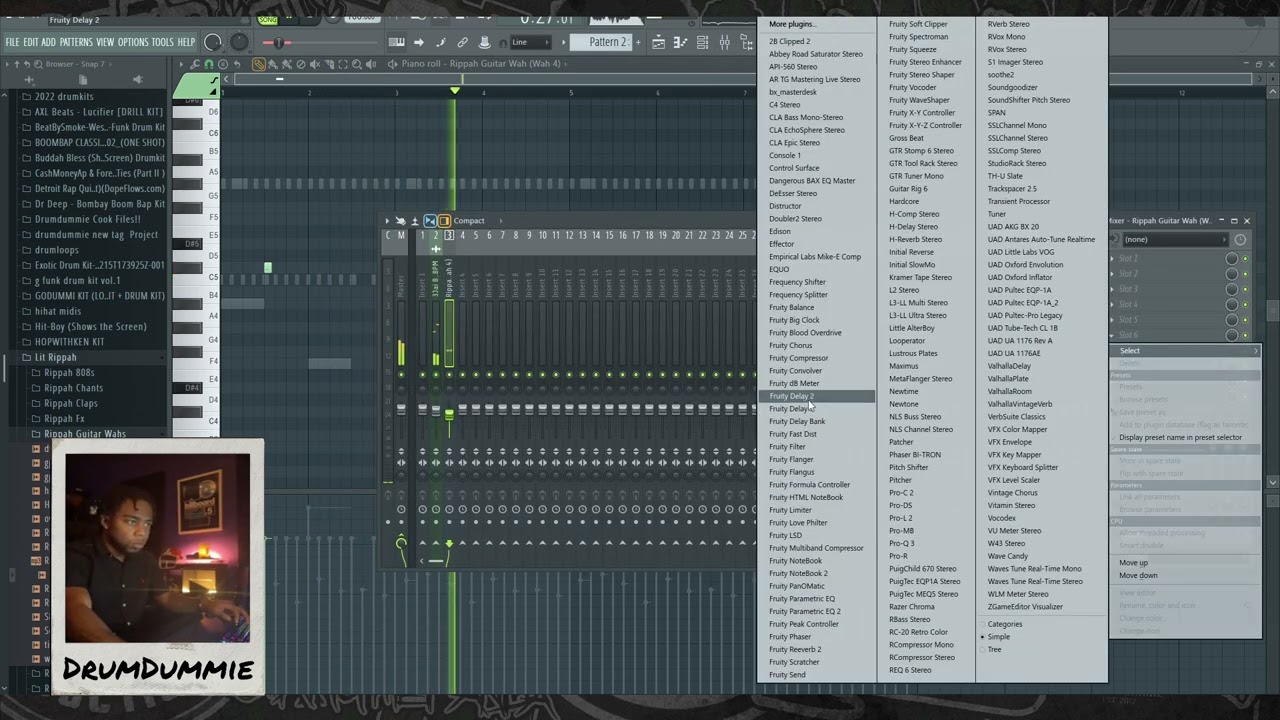Open the Mixer using its toolbar icon
Image resolution: width=1280 pixels, height=720 pixels.
coord(724,42)
